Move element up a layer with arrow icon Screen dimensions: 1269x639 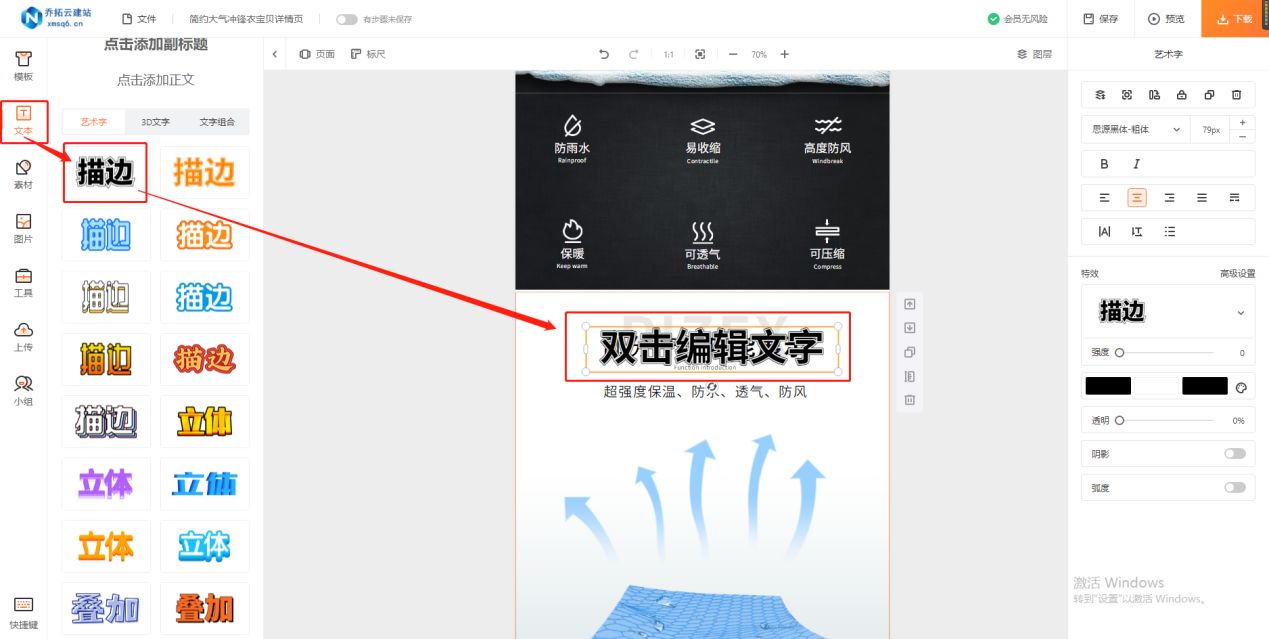coord(909,303)
